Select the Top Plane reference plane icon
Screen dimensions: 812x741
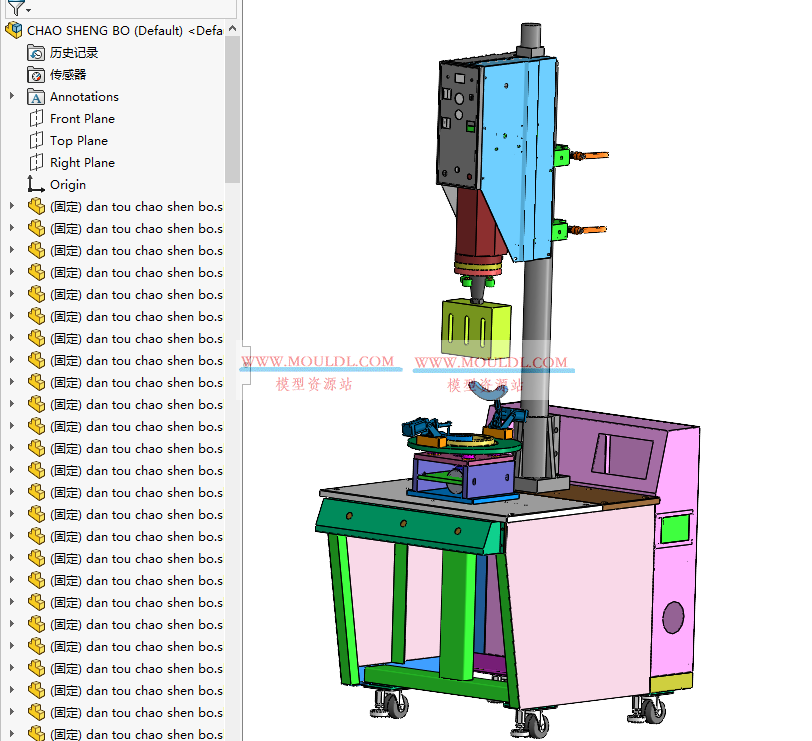coord(33,140)
